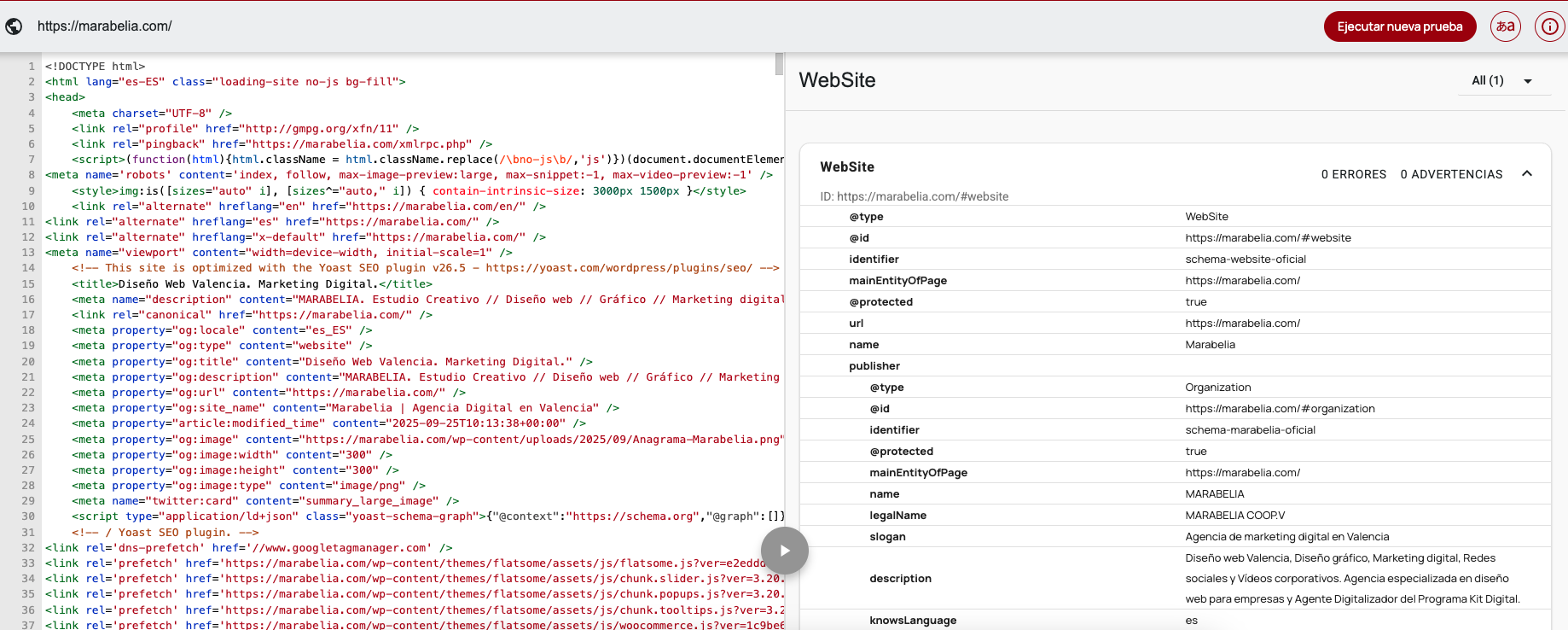Open the info icon in top bar
1568x630 pixels.
click(1549, 26)
